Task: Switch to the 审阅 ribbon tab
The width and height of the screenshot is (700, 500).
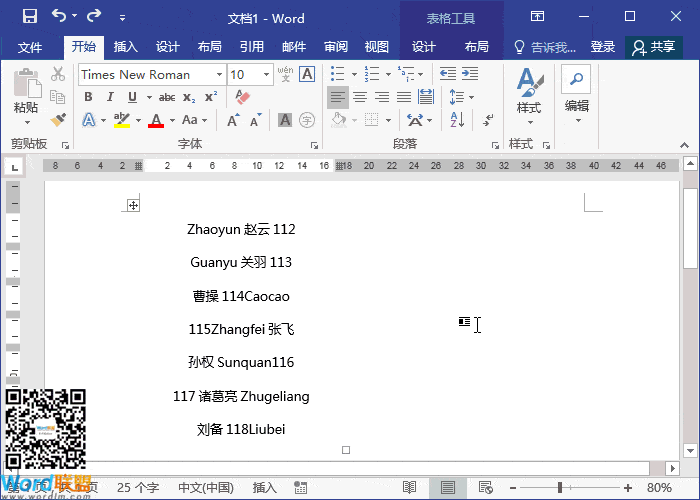Action: 336,47
